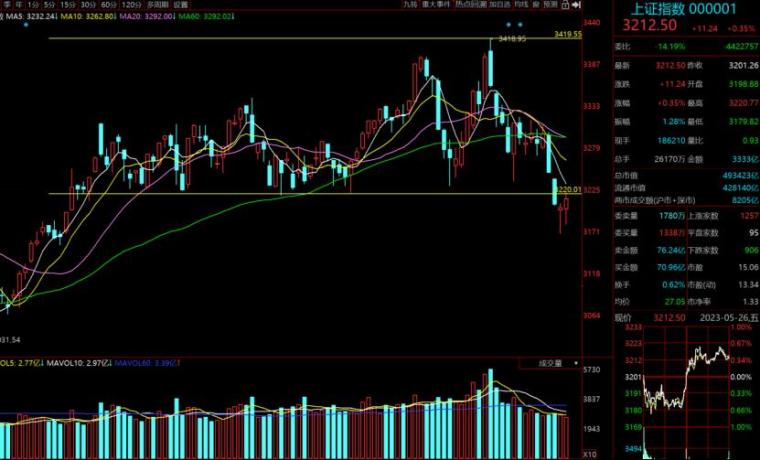Open the 九转 indicator tool
Viewport: 760px width, 460px height.
click(x=410, y=5)
